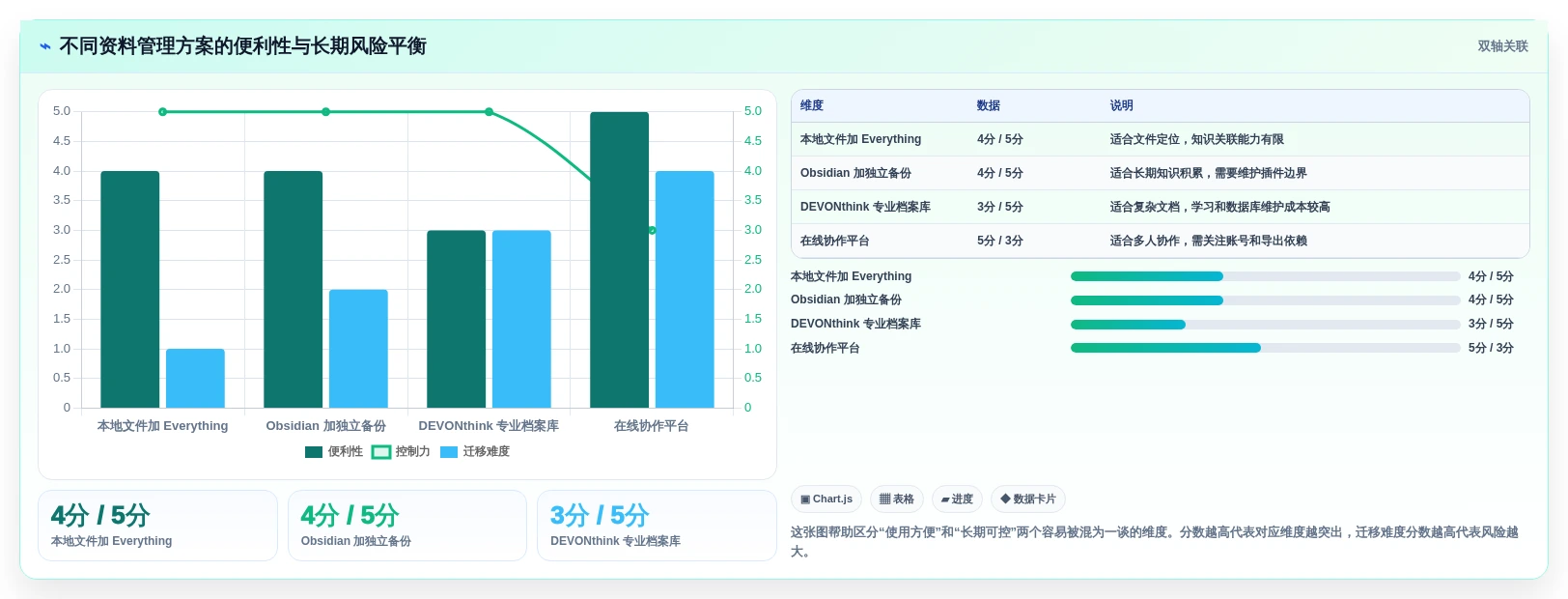
Task: Click the 控制力 line point above Obsidian 加独立备份
Action: pyautogui.click(x=325, y=112)
